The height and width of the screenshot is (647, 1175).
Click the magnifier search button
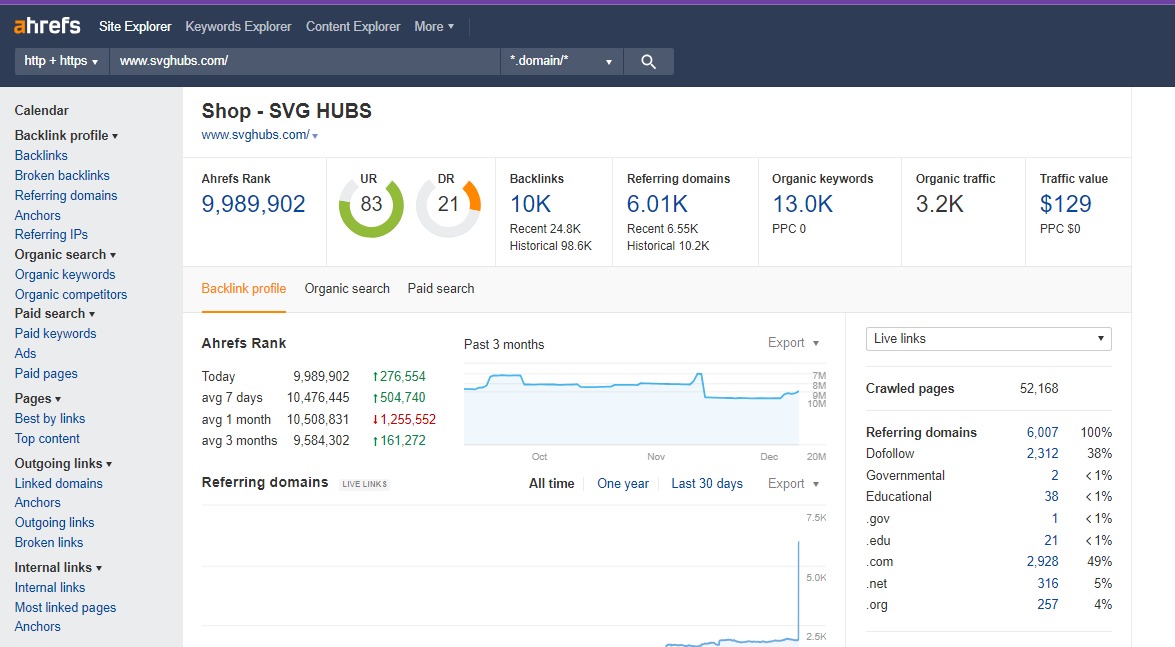click(648, 61)
